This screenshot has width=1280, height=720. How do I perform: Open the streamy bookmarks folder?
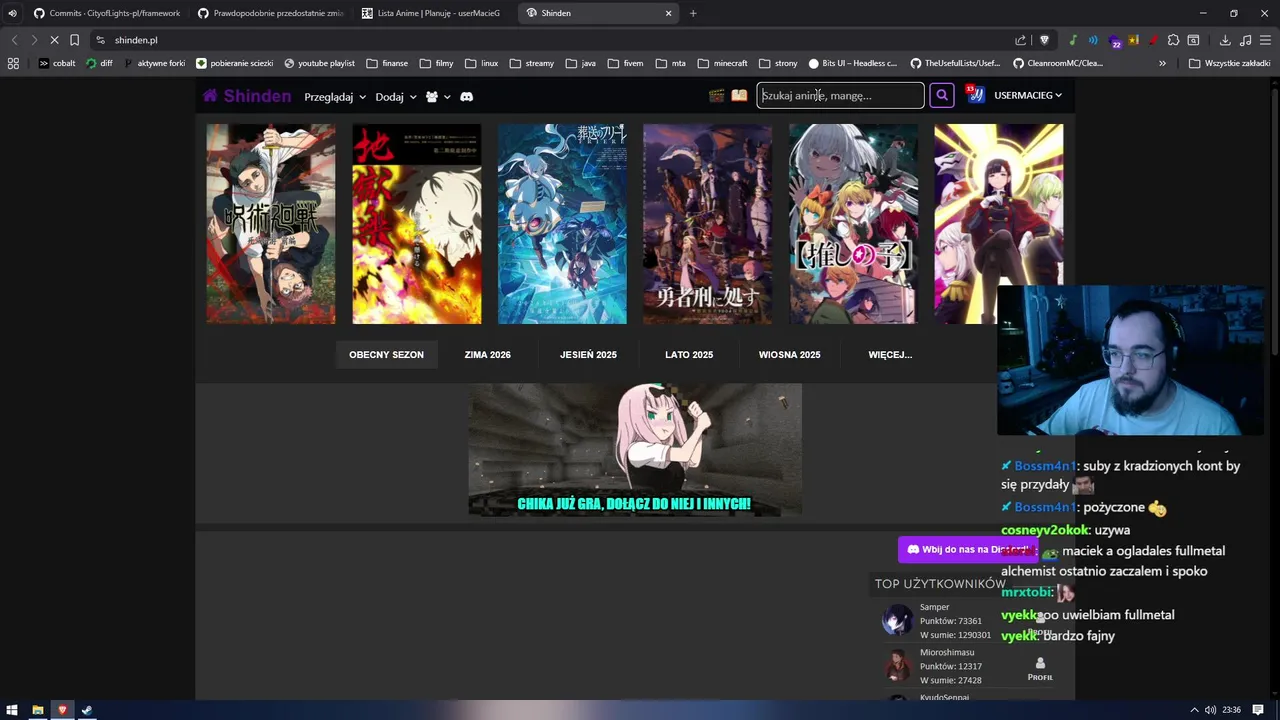pyautogui.click(x=531, y=63)
